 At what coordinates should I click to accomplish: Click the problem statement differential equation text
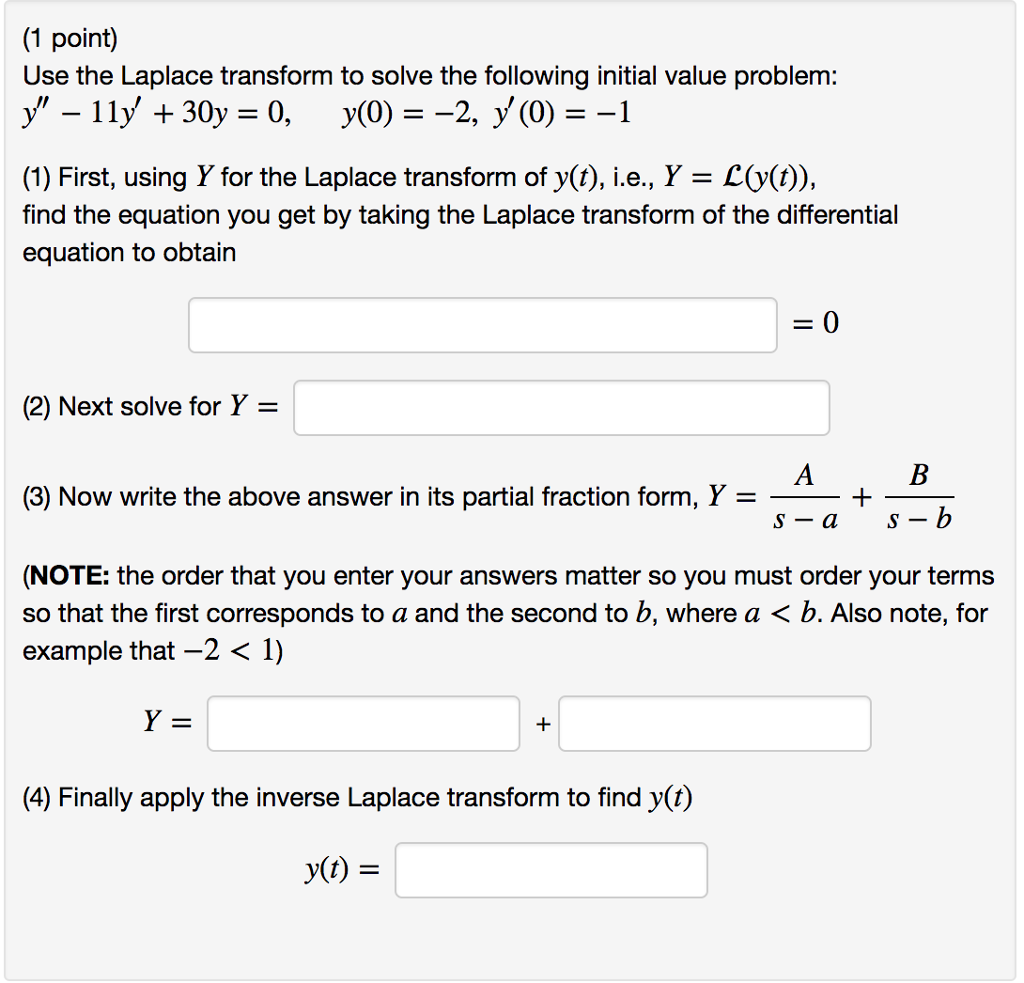tap(200, 112)
